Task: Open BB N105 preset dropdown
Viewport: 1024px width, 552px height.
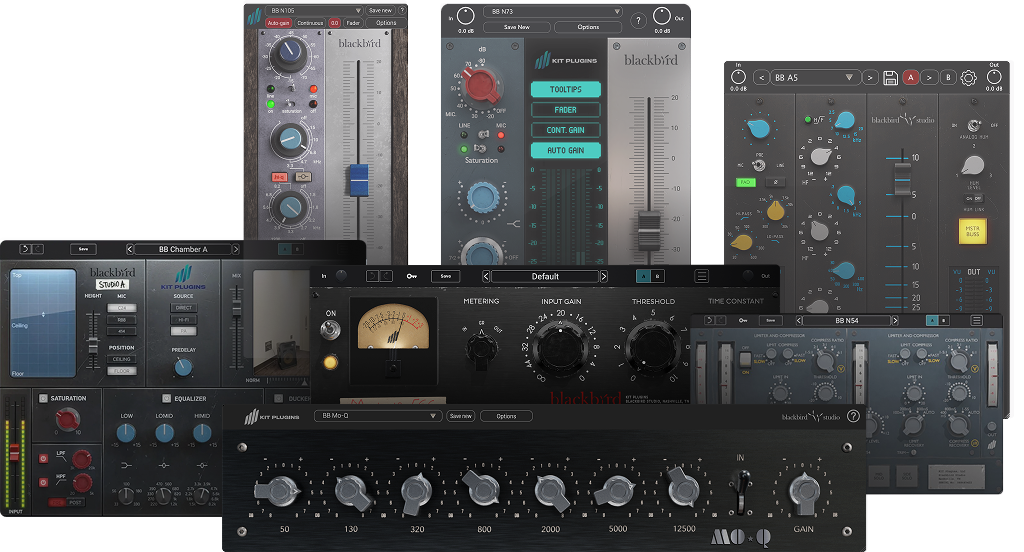Action: (x=314, y=10)
